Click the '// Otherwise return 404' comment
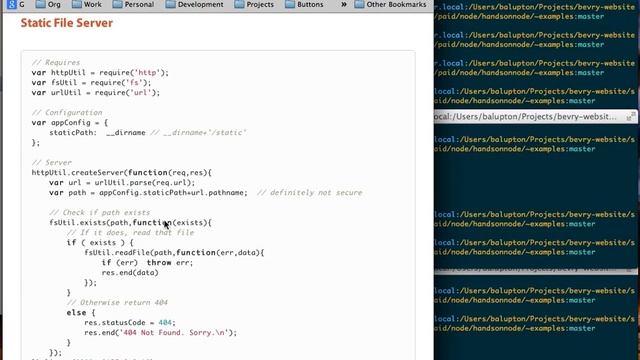The height and width of the screenshot is (360, 640). point(118,302)
